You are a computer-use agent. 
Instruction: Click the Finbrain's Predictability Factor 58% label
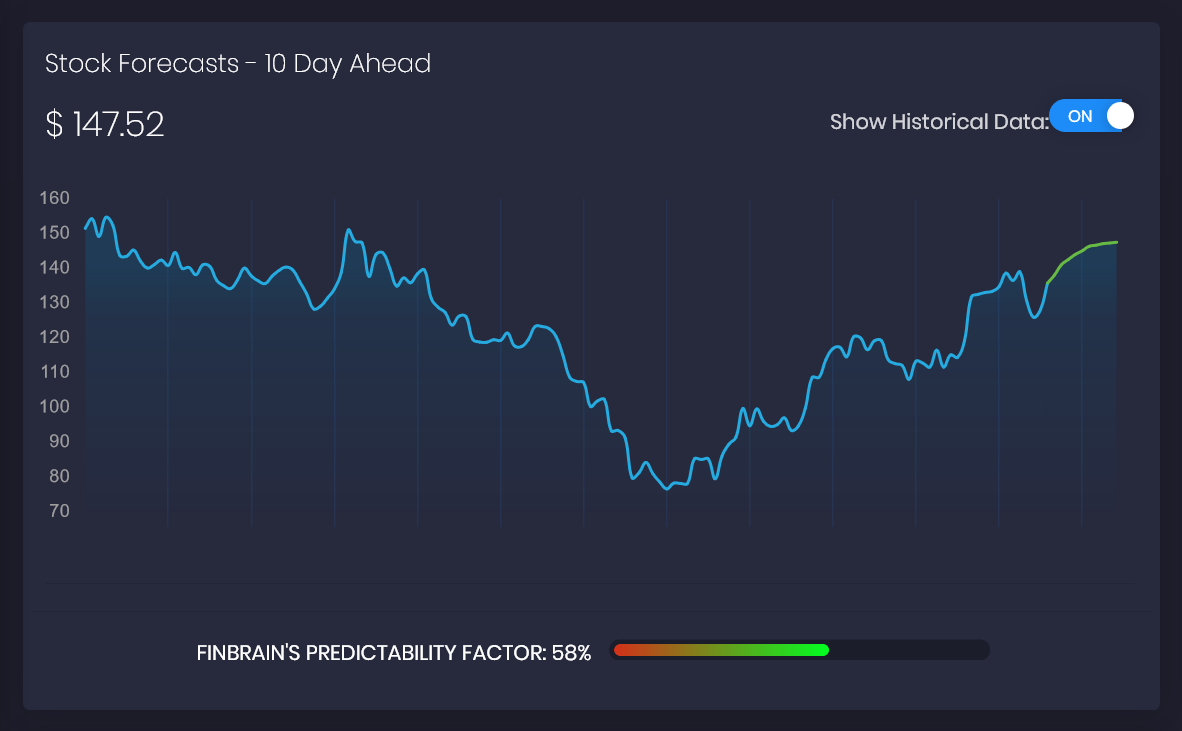point(394,653)
